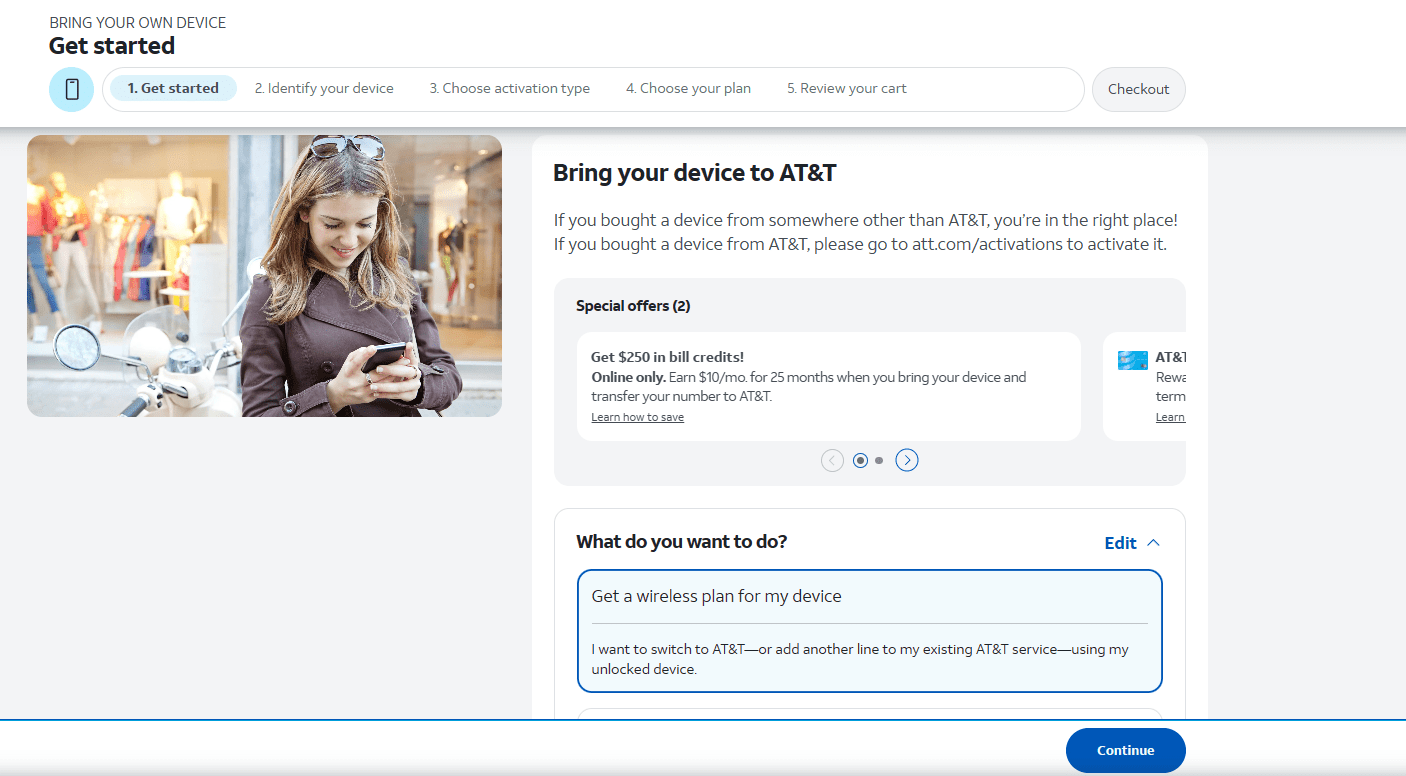
Task: Open step '1. Get started'
Action: (x=173, y=88)
